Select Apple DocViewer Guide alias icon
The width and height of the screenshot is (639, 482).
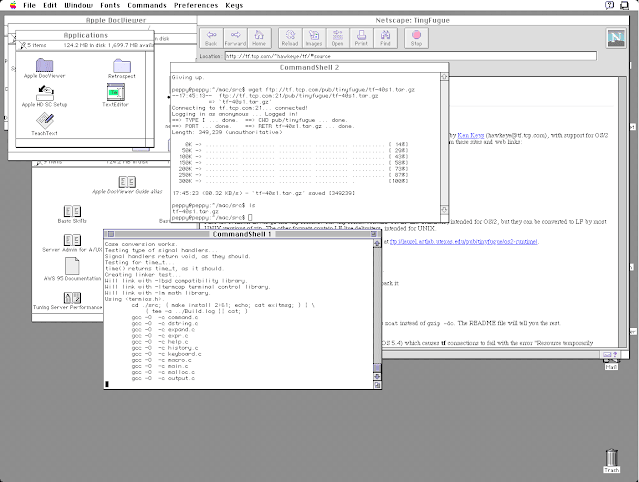[127, 182]
